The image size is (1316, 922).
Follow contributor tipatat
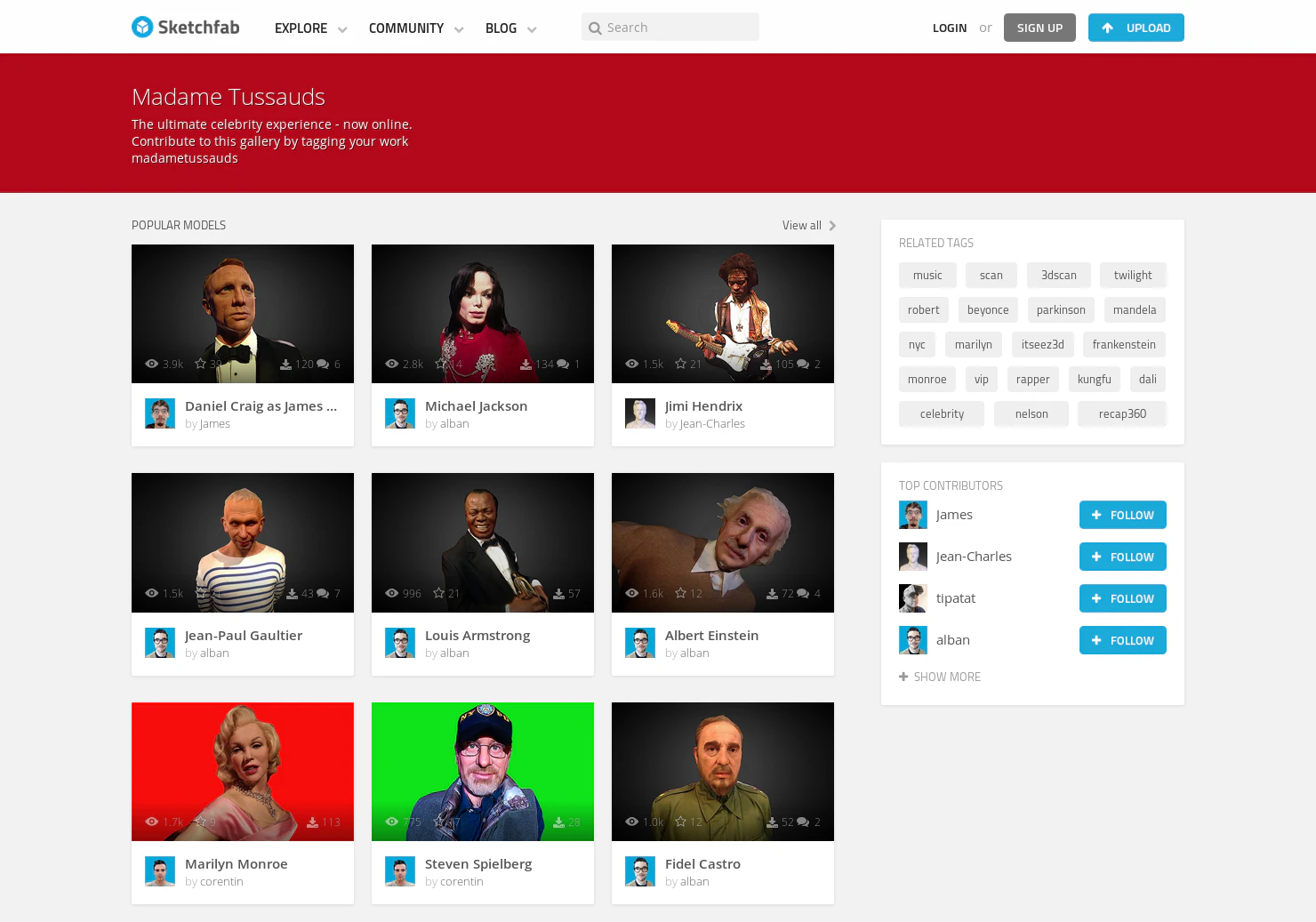[x=1123, y=598]
